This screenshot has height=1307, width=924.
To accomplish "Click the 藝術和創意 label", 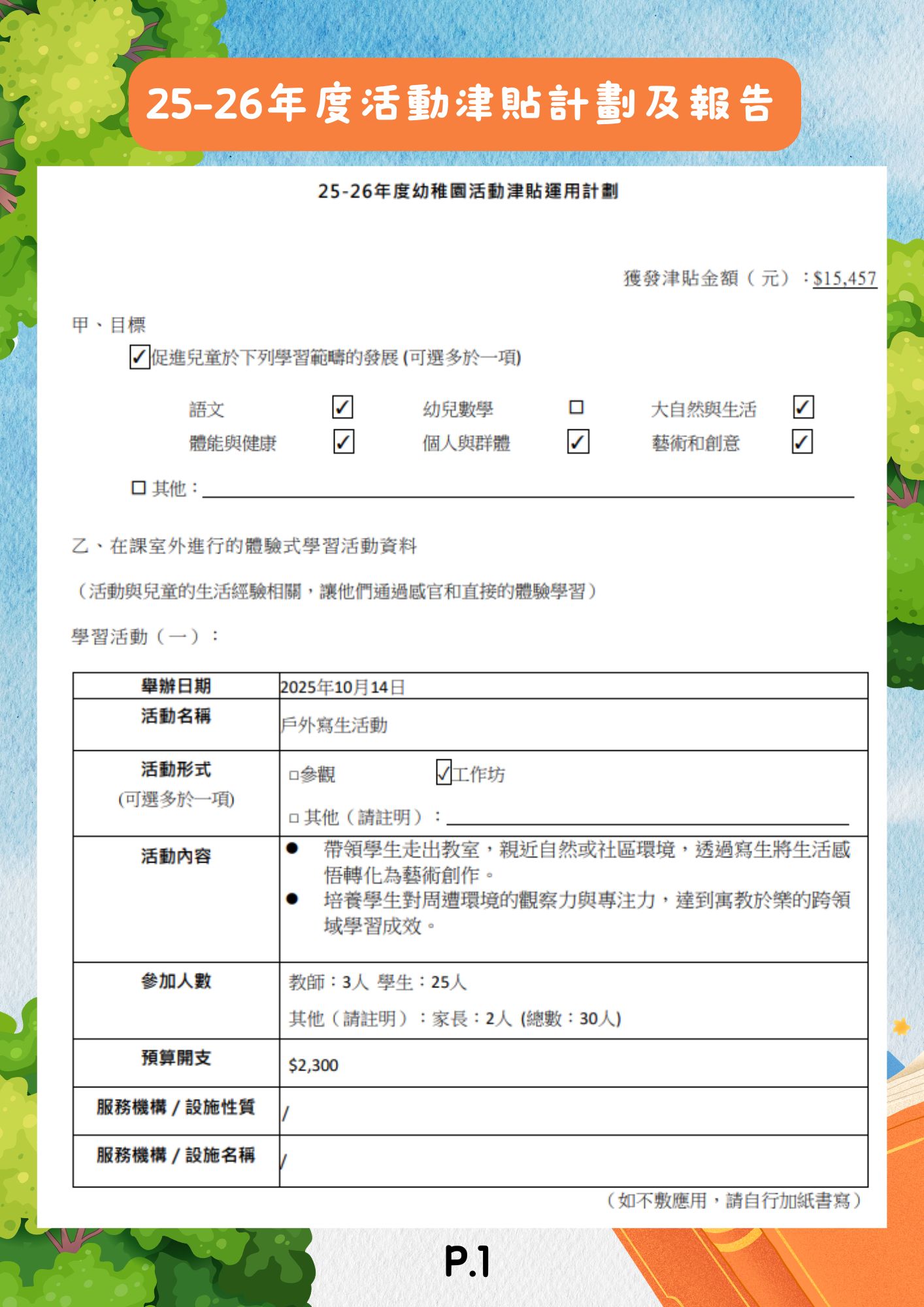I will coord(696,443).
